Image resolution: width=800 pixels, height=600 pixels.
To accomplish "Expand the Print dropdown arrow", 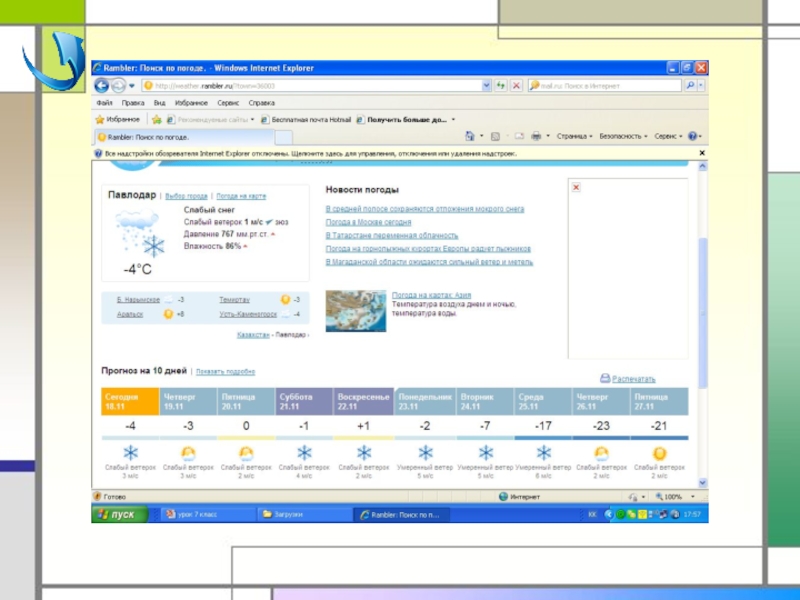I will (548, 136).
